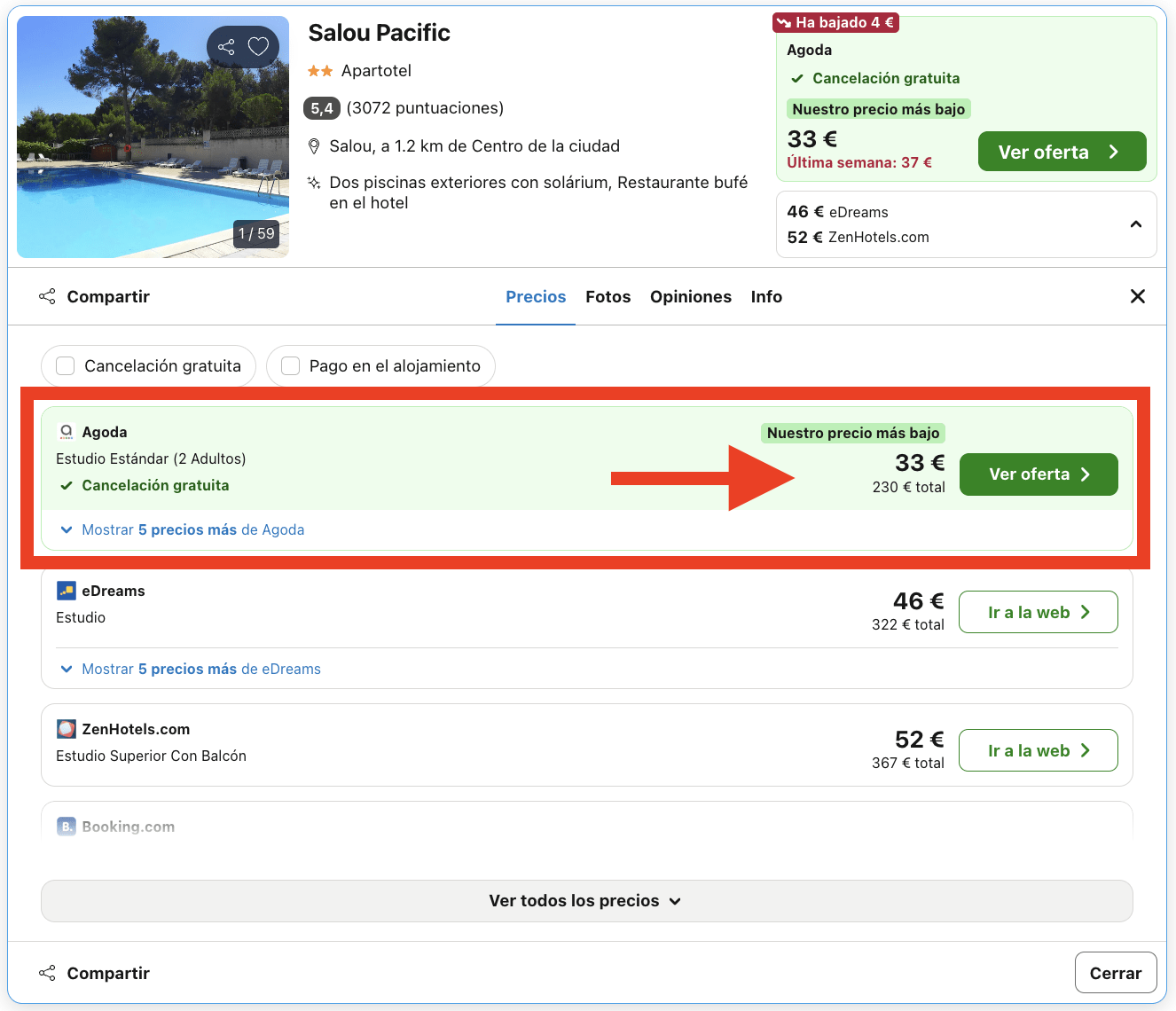The width and height of the screenshot is (1176, 1011).
Task: Click the heart icon to favorite Salou Pacific
Action: pyautogui.click(x=258, y=46)
